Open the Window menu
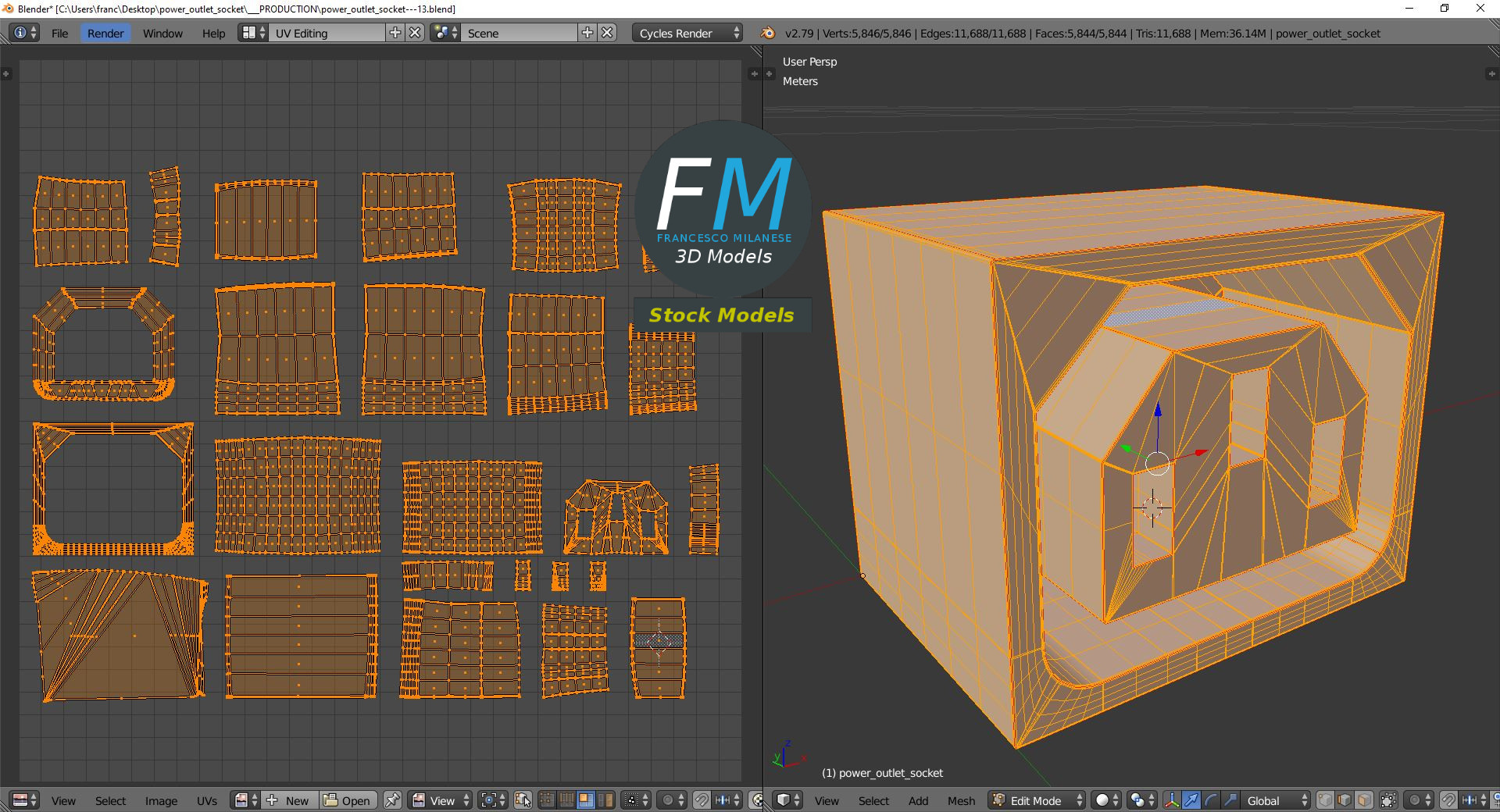The height and width of the screenshot is (812, 1500). point(162,33)
